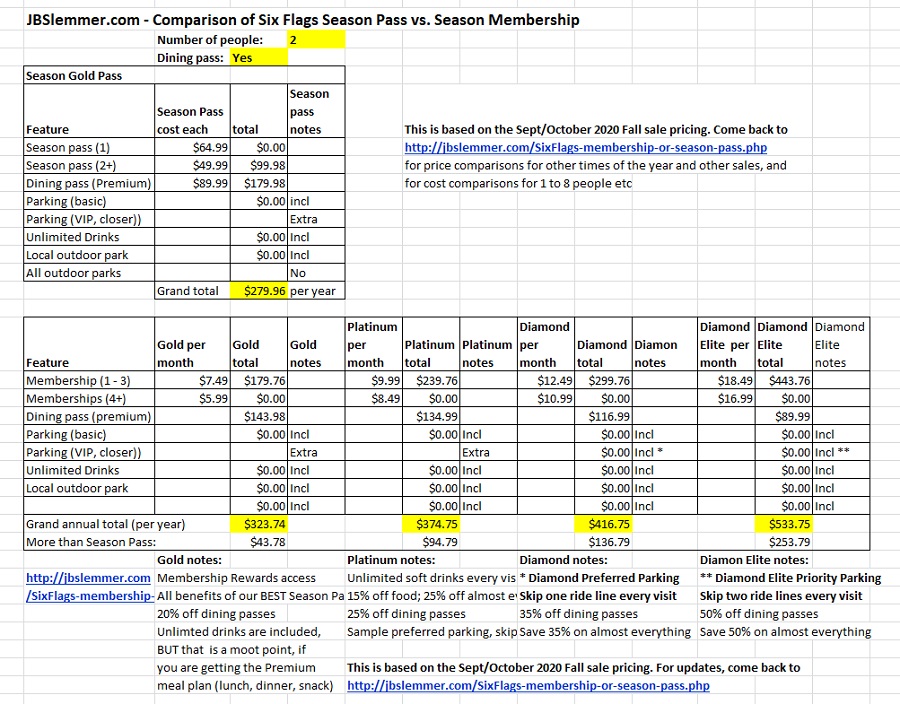Select the 35% off dining passes cell
The height and width of the screenshot is (704, 900).
pyautogui.click(x=579, y=614)
